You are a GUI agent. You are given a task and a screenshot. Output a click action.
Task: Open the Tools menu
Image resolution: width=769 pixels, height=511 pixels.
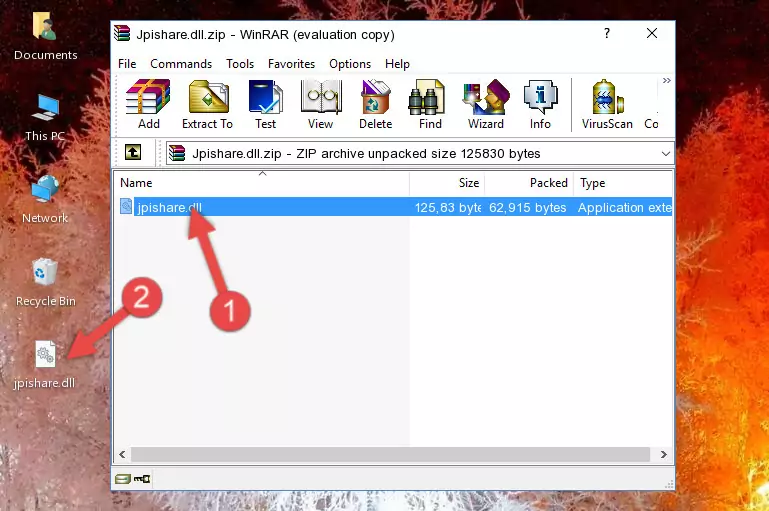(x=240, y=64)
